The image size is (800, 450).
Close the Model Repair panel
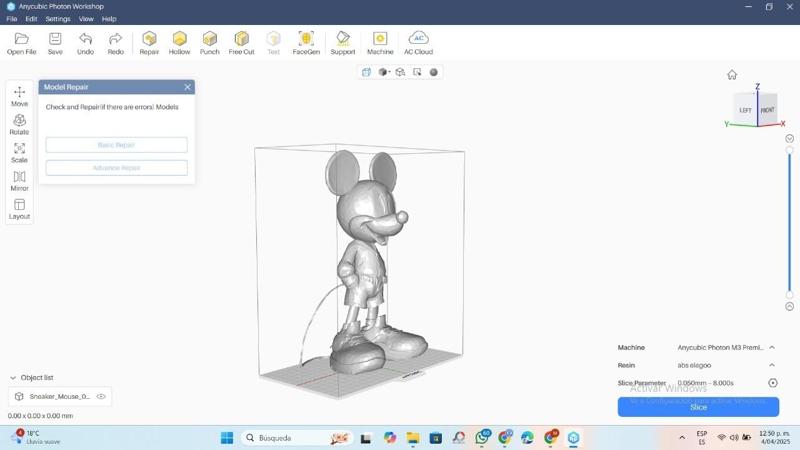coord(187,87)
